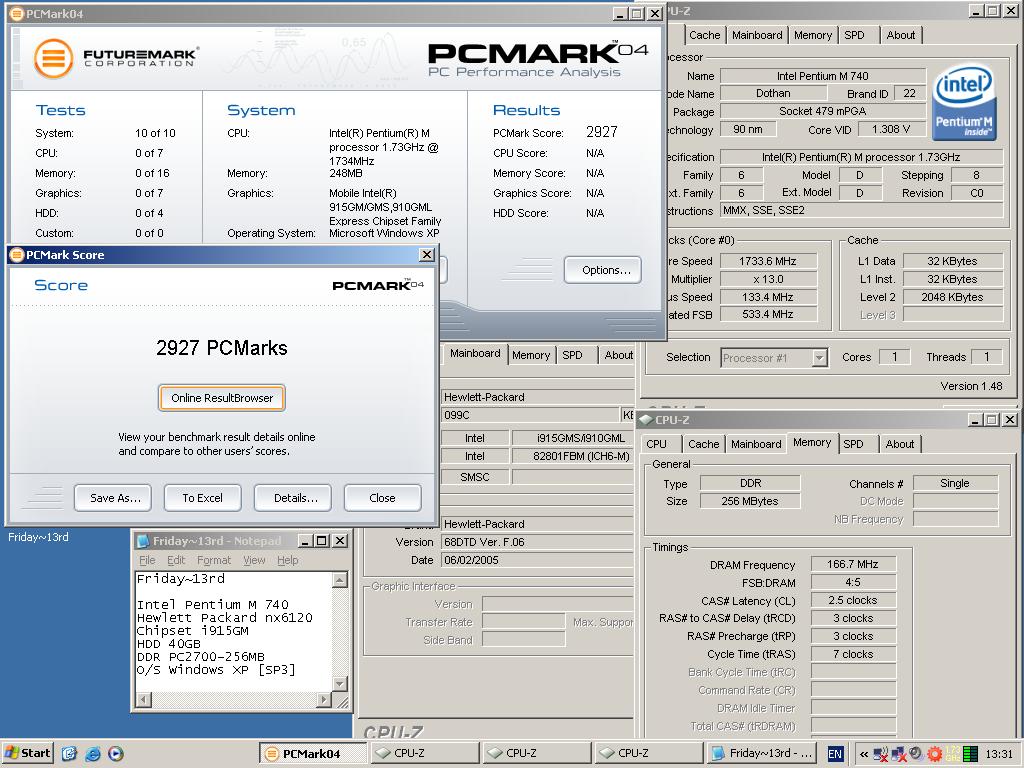
Task: Click Friday~13rd desktop label
Action: 38,537
